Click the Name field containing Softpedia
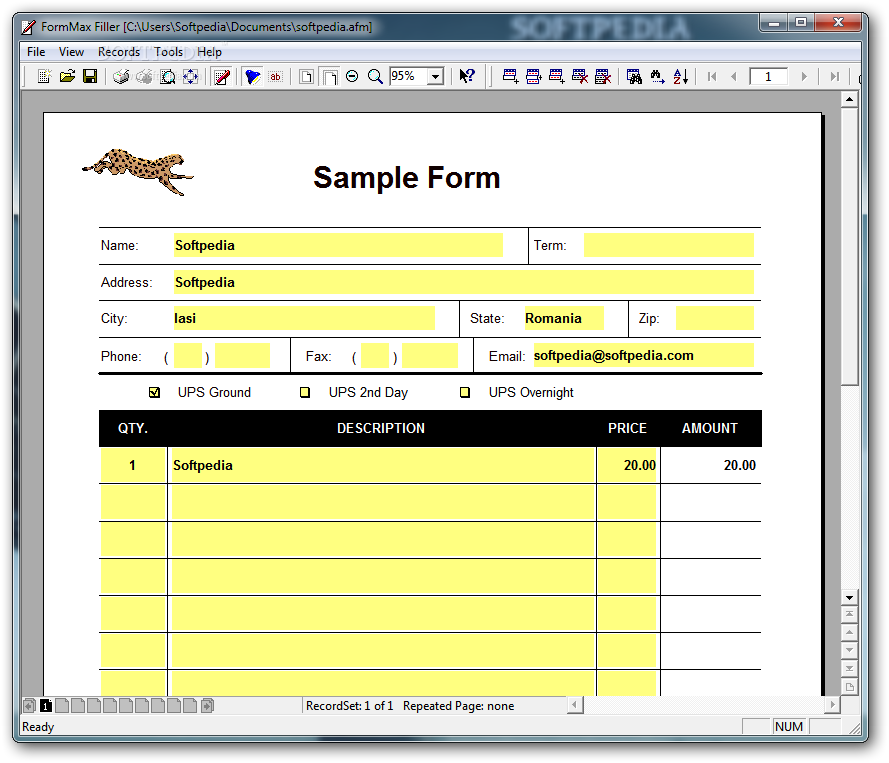 coord(338,245)
